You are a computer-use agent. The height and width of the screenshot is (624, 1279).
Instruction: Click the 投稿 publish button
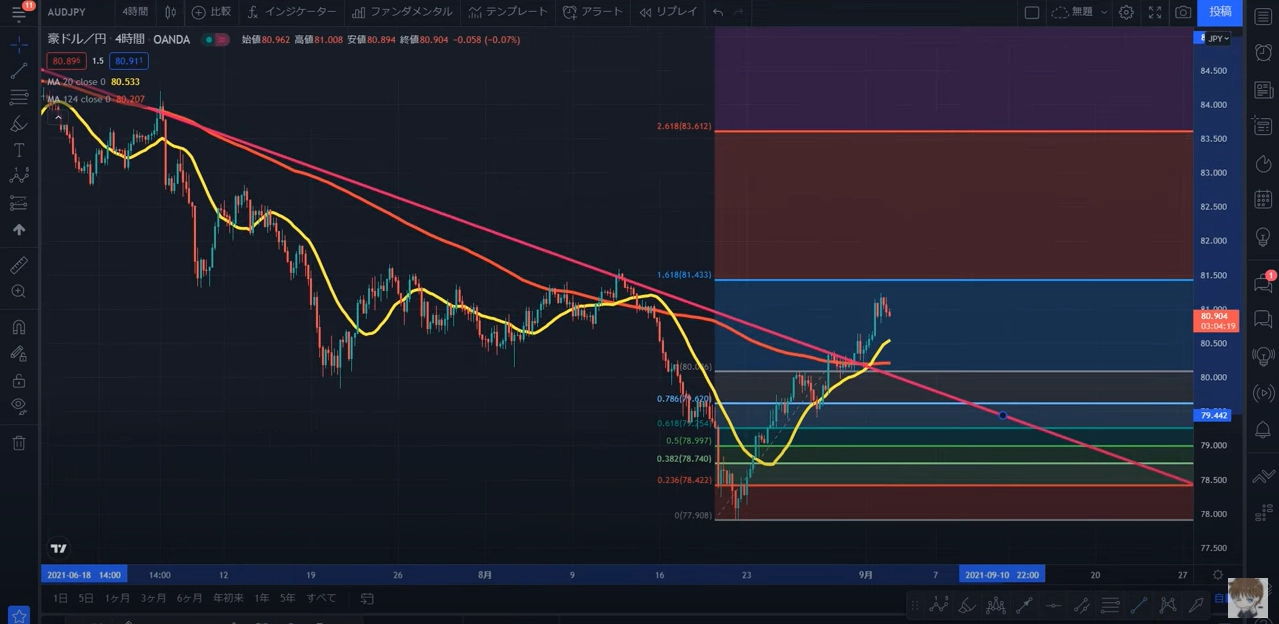coord(1220,12)
